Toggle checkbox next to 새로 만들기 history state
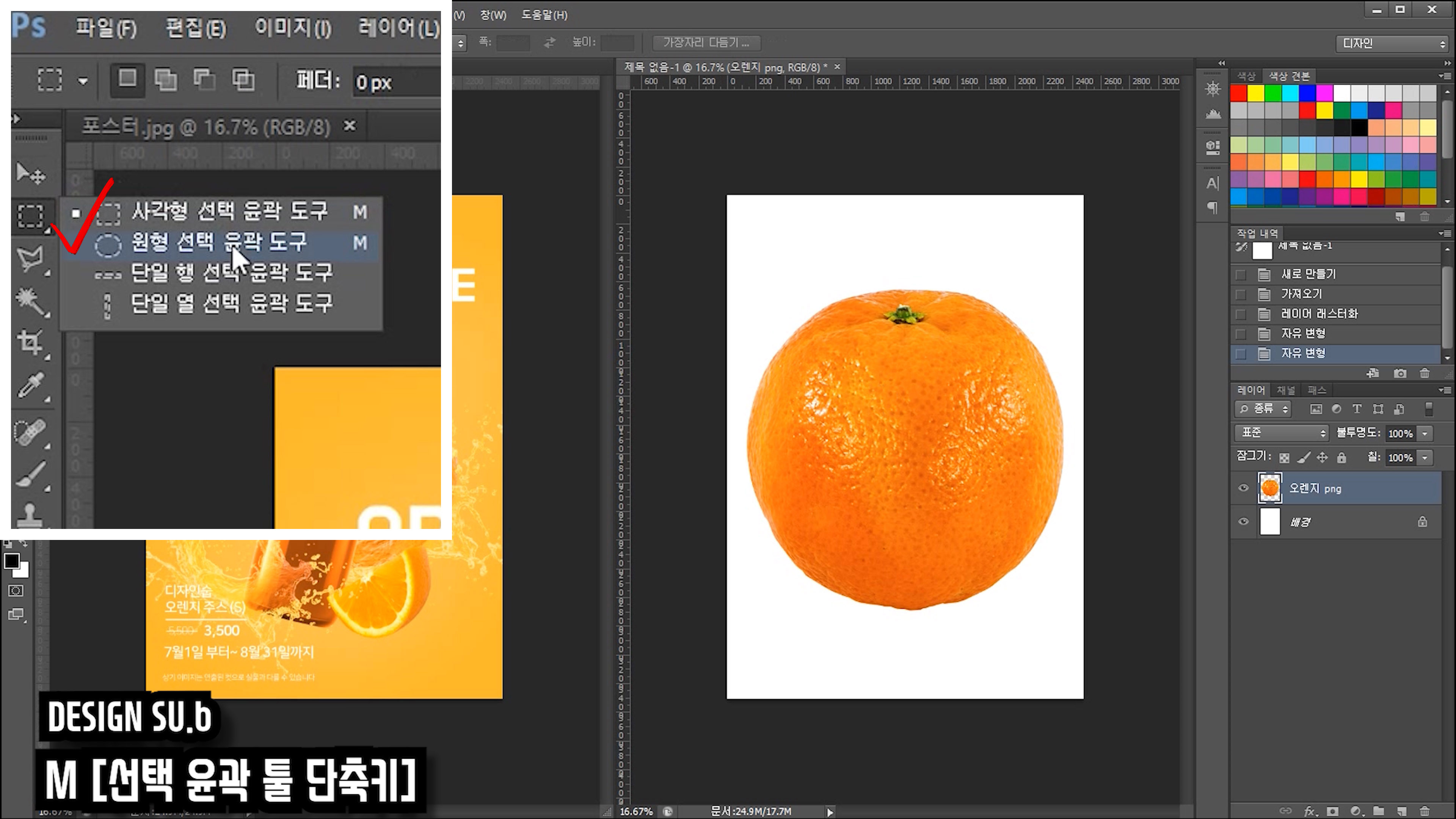Image resolution: width=1456 pixels, height=819 pixels. tap(1241, 275)
